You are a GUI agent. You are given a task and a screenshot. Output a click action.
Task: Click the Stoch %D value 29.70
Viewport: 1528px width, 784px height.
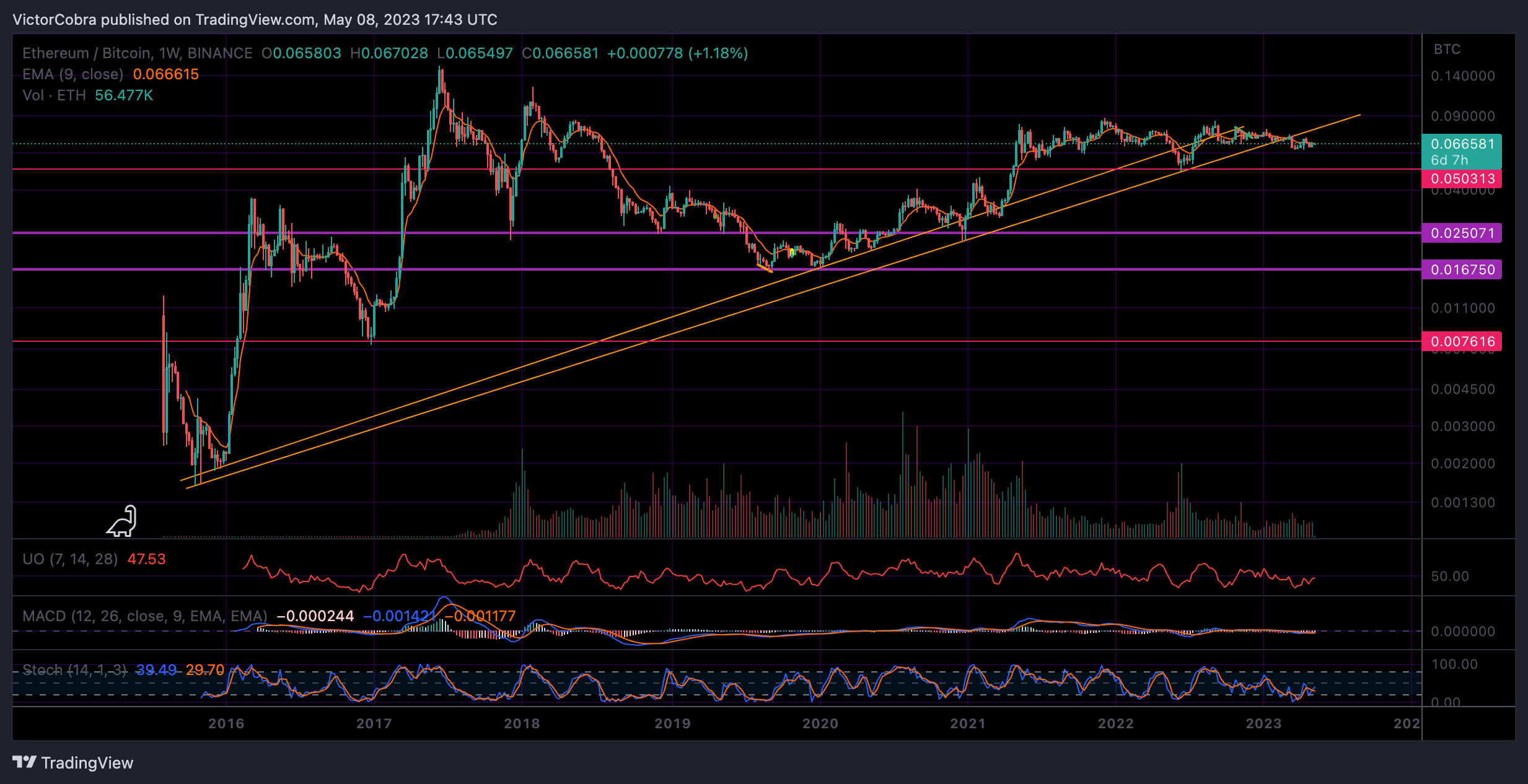coord(205,670)
